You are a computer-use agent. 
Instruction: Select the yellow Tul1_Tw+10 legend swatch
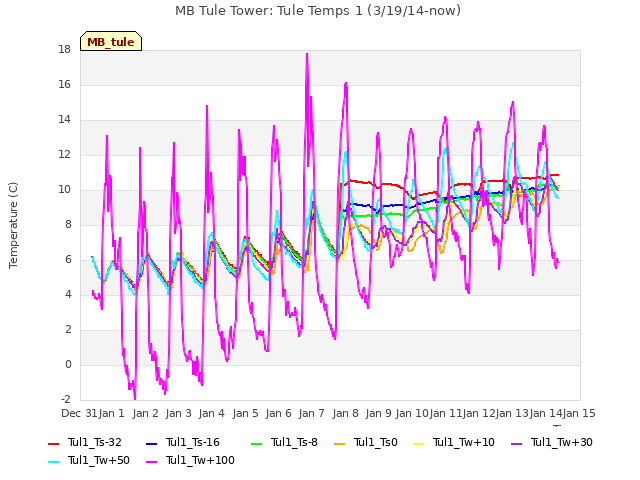click(x=419, y=444)
